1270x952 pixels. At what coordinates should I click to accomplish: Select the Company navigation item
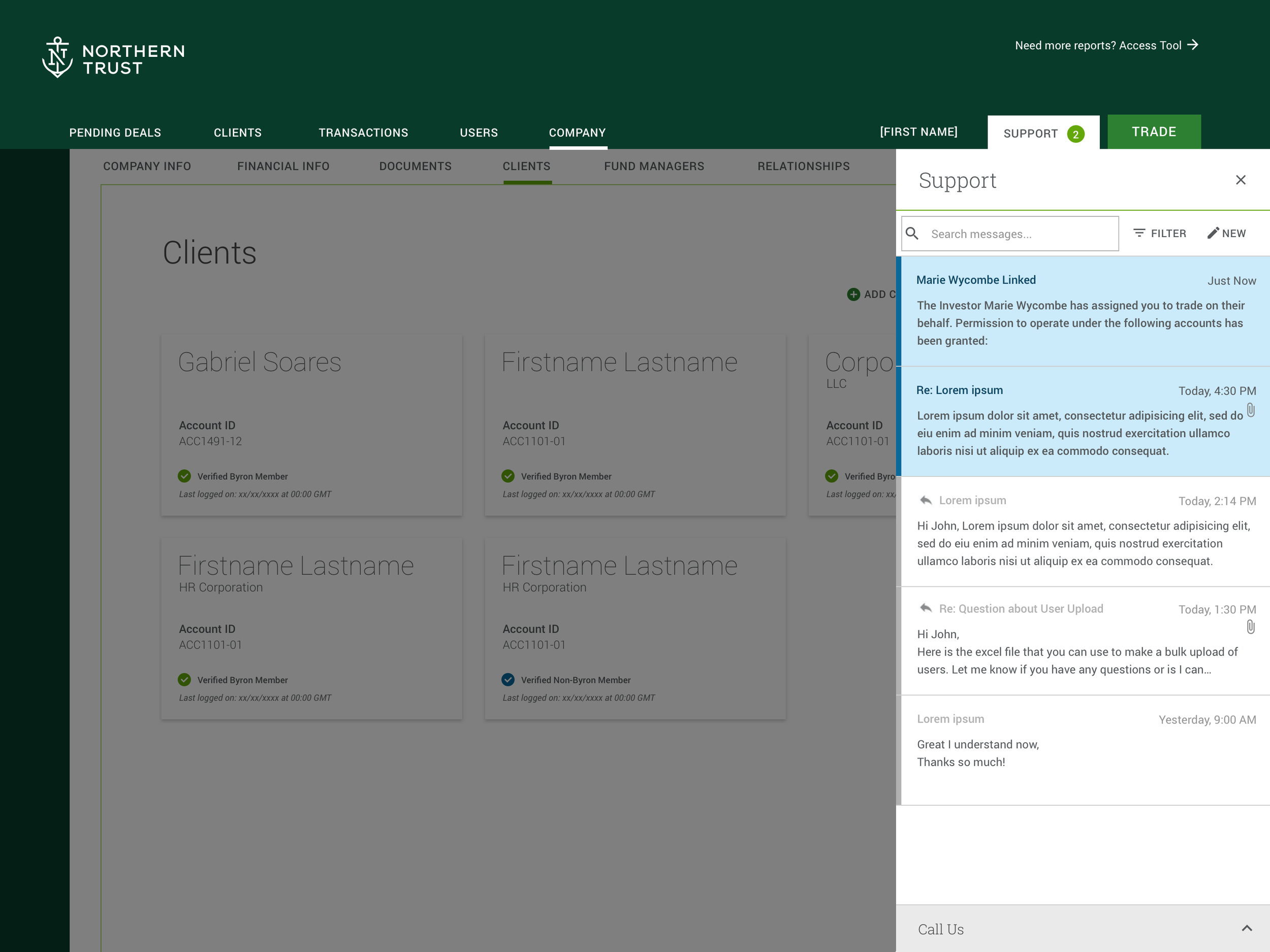(578, 133)
